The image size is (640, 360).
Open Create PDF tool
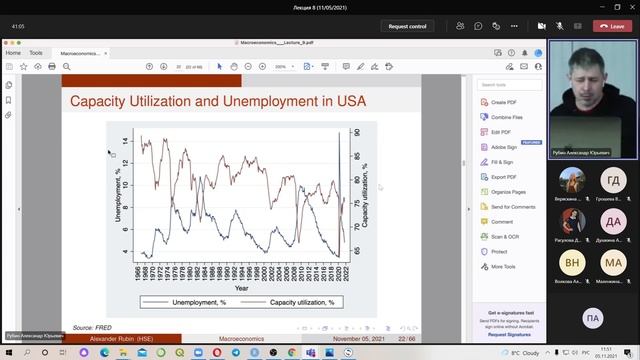(498, 102)
